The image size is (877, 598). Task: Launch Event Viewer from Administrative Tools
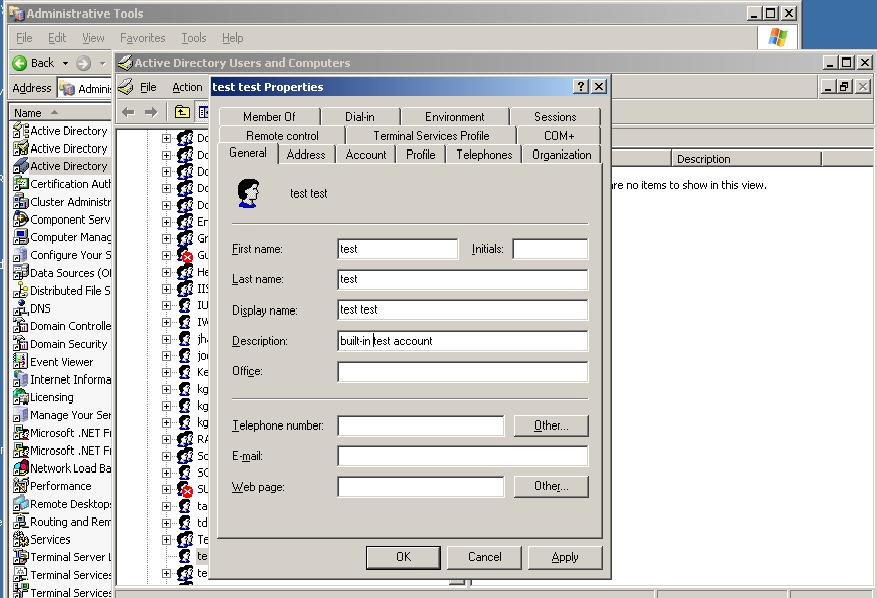click(54, 362)
